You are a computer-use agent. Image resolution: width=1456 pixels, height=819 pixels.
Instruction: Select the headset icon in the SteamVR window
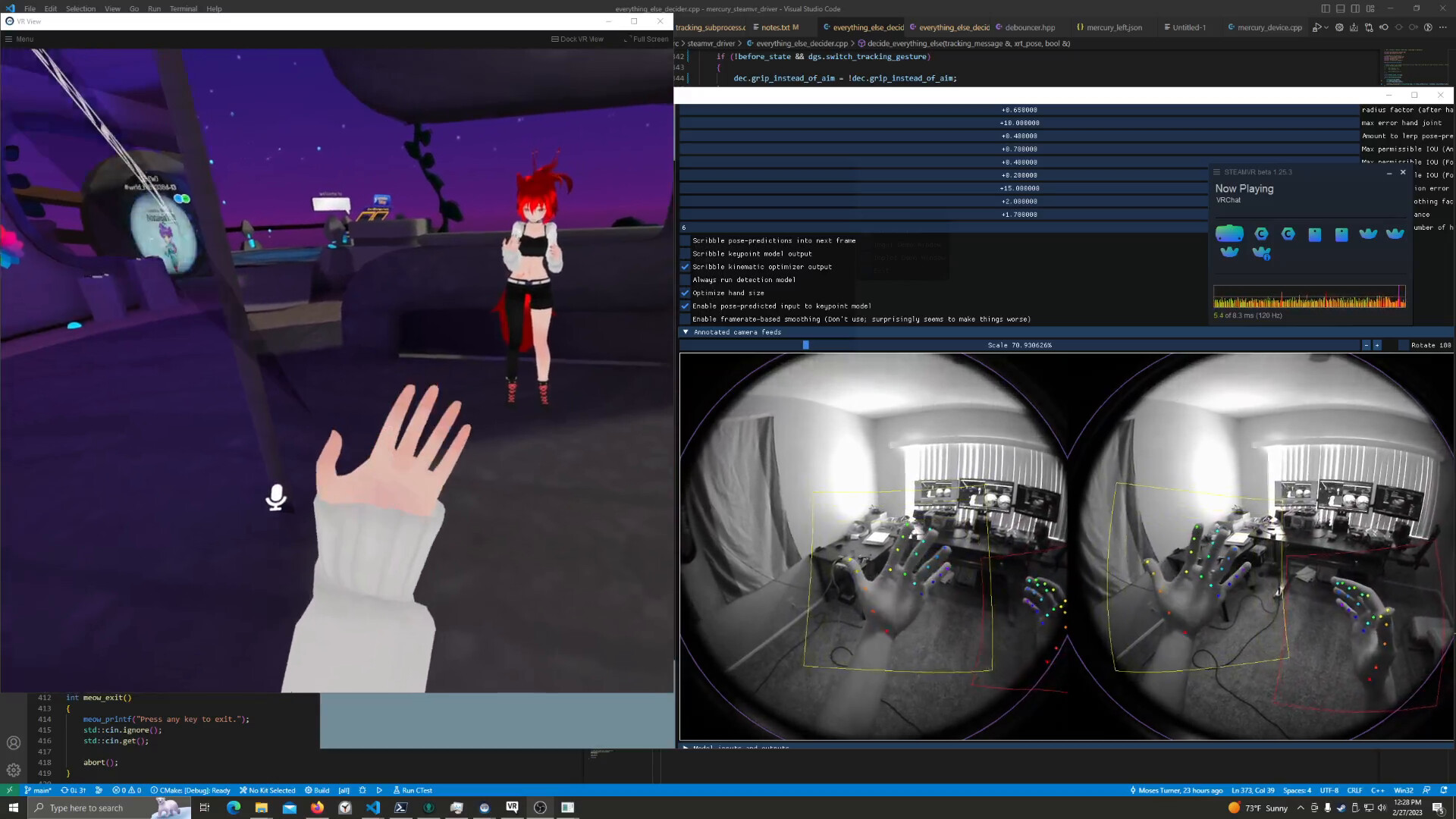point(1229,234)
